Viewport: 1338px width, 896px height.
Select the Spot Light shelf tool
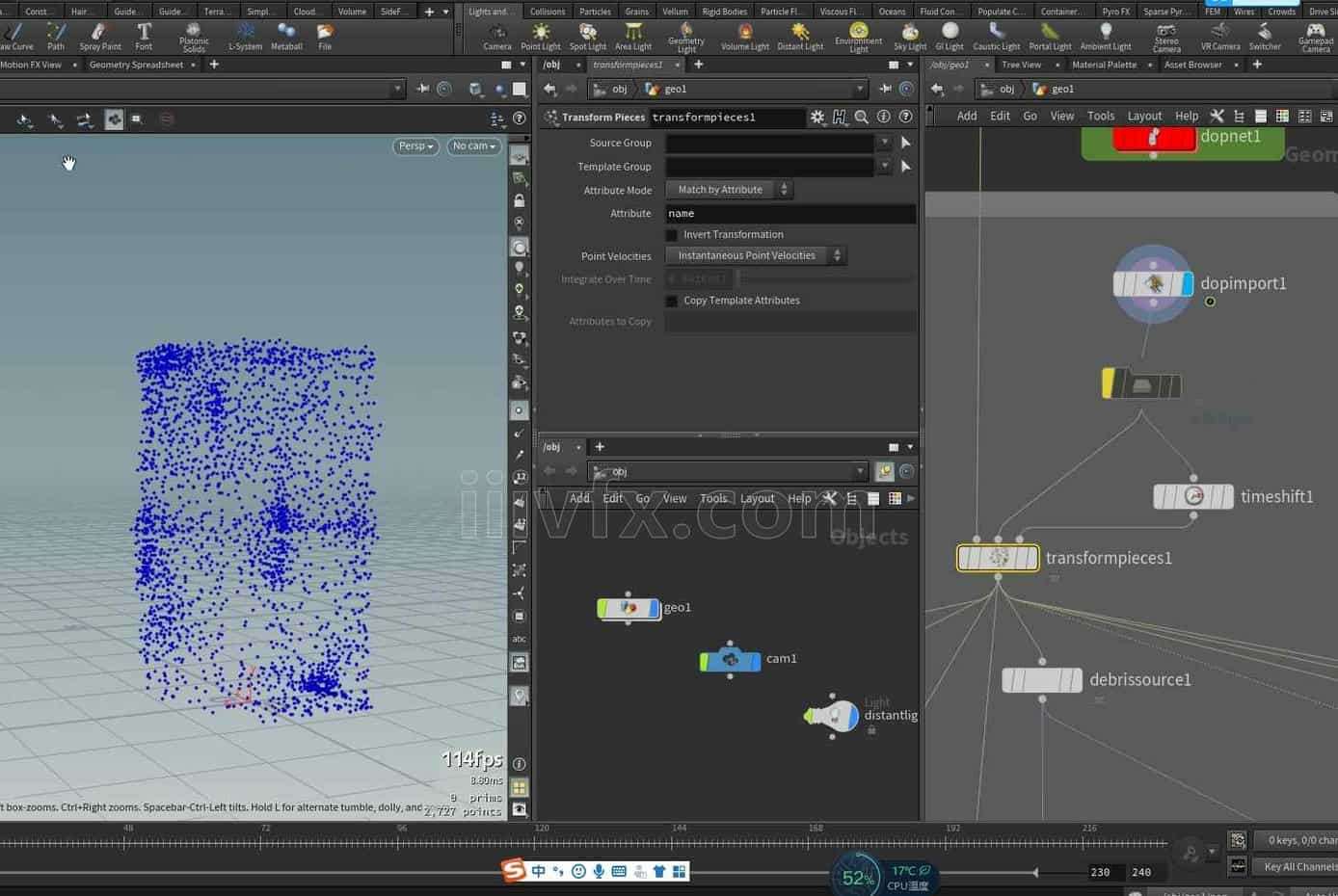[587, 37]
